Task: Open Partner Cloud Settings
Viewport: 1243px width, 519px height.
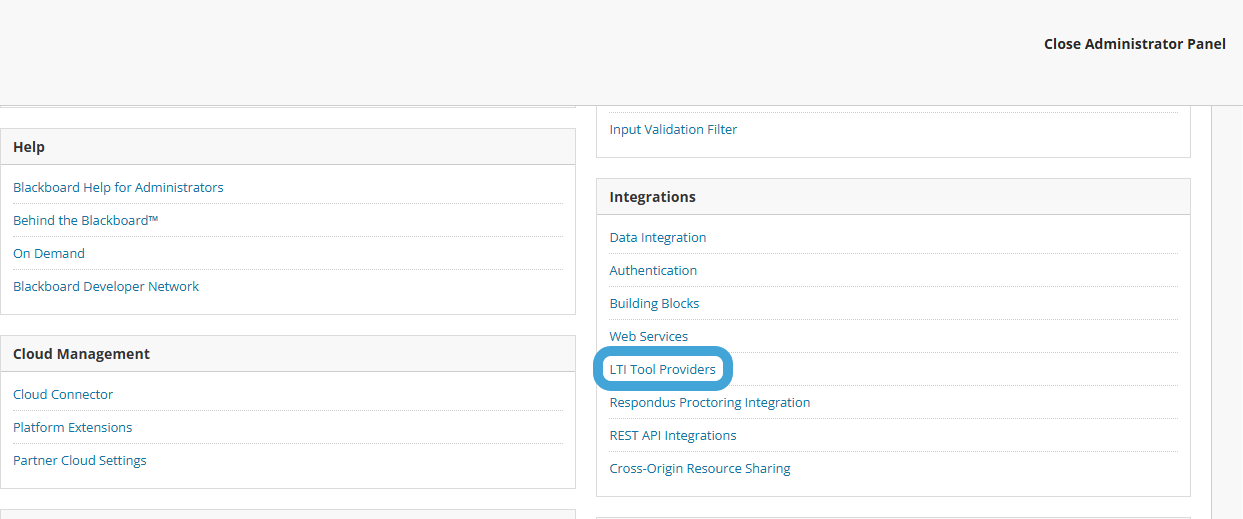Action: [x=80, y=460]
